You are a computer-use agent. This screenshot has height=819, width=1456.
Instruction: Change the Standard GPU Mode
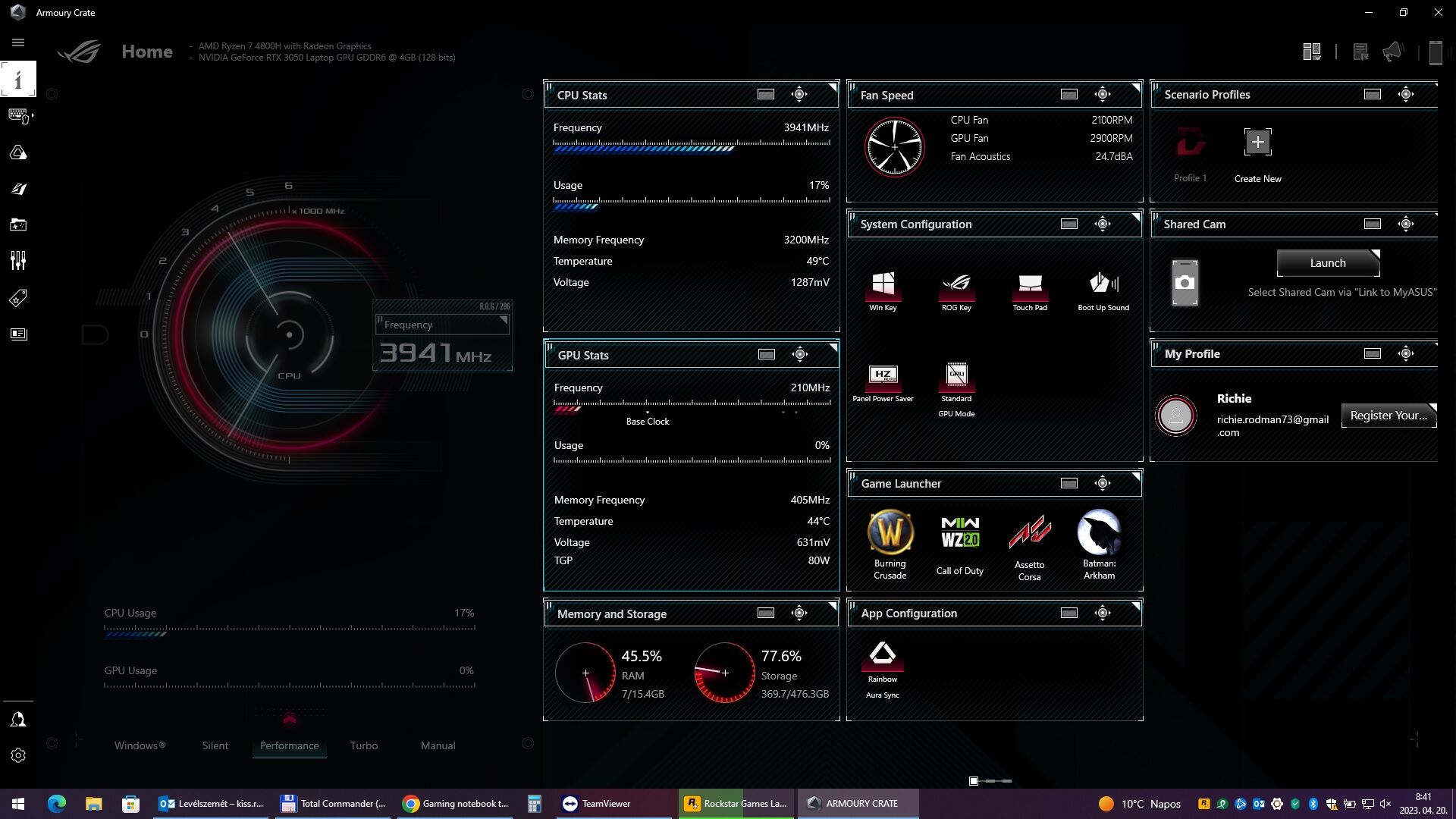click(956, 390)
